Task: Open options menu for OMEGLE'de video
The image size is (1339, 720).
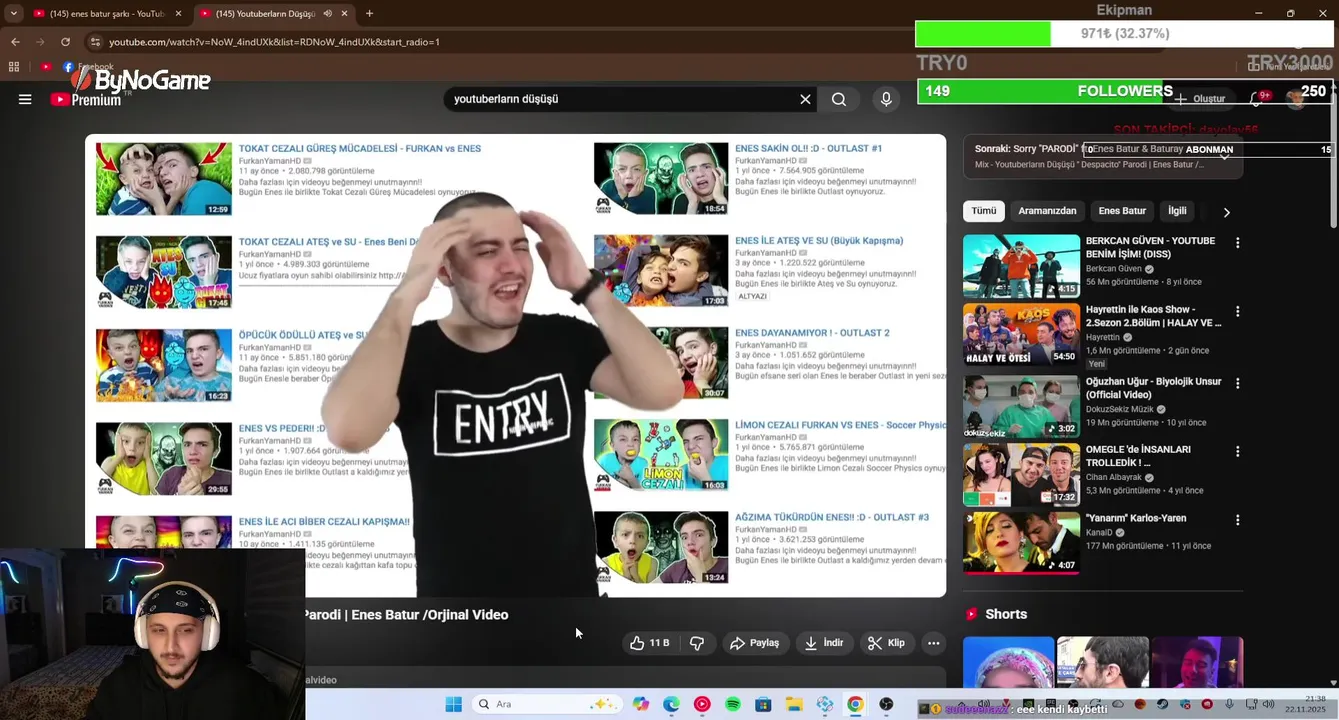Action: [1237, 451]
